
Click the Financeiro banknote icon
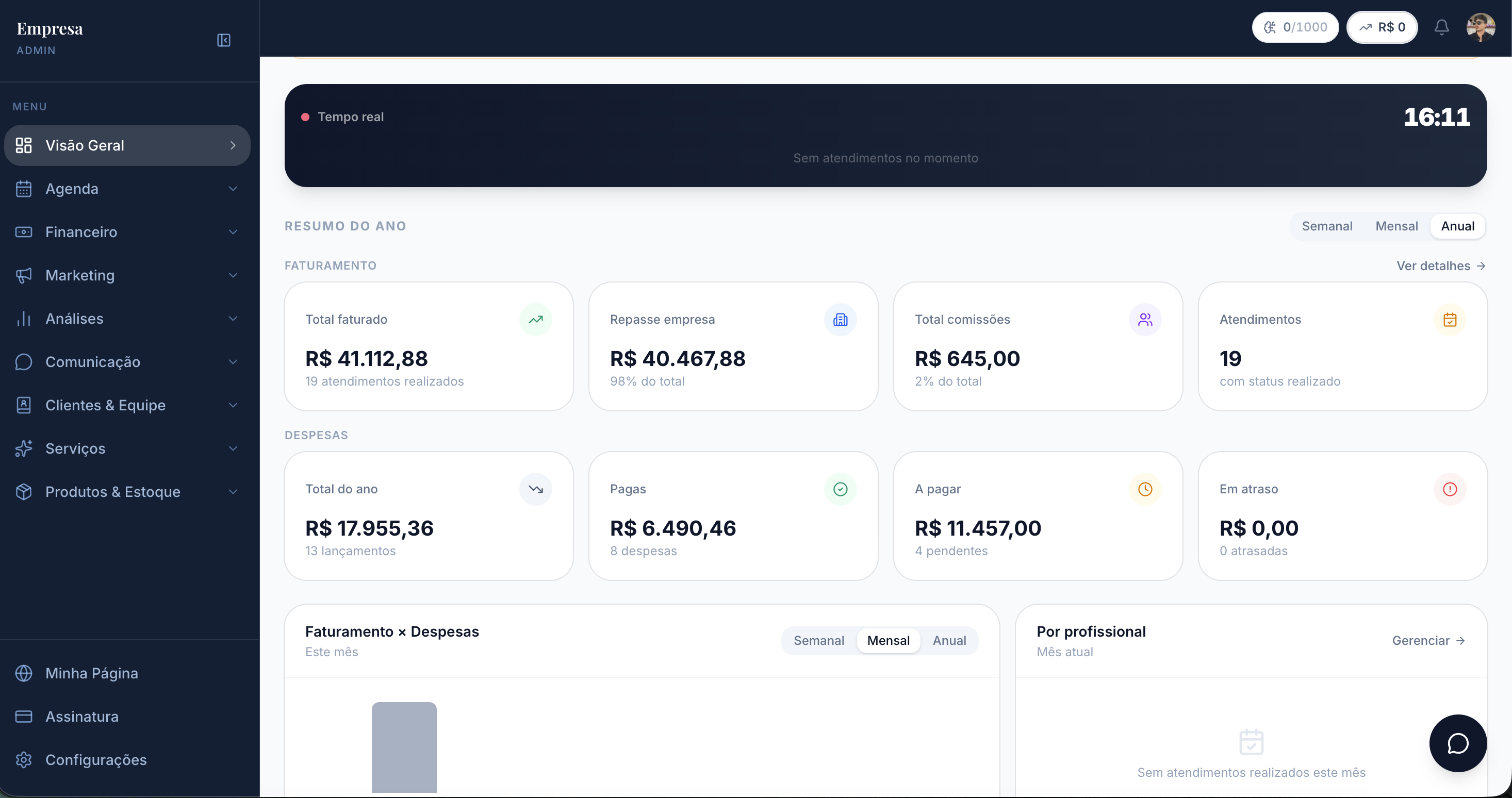(24, 232)
